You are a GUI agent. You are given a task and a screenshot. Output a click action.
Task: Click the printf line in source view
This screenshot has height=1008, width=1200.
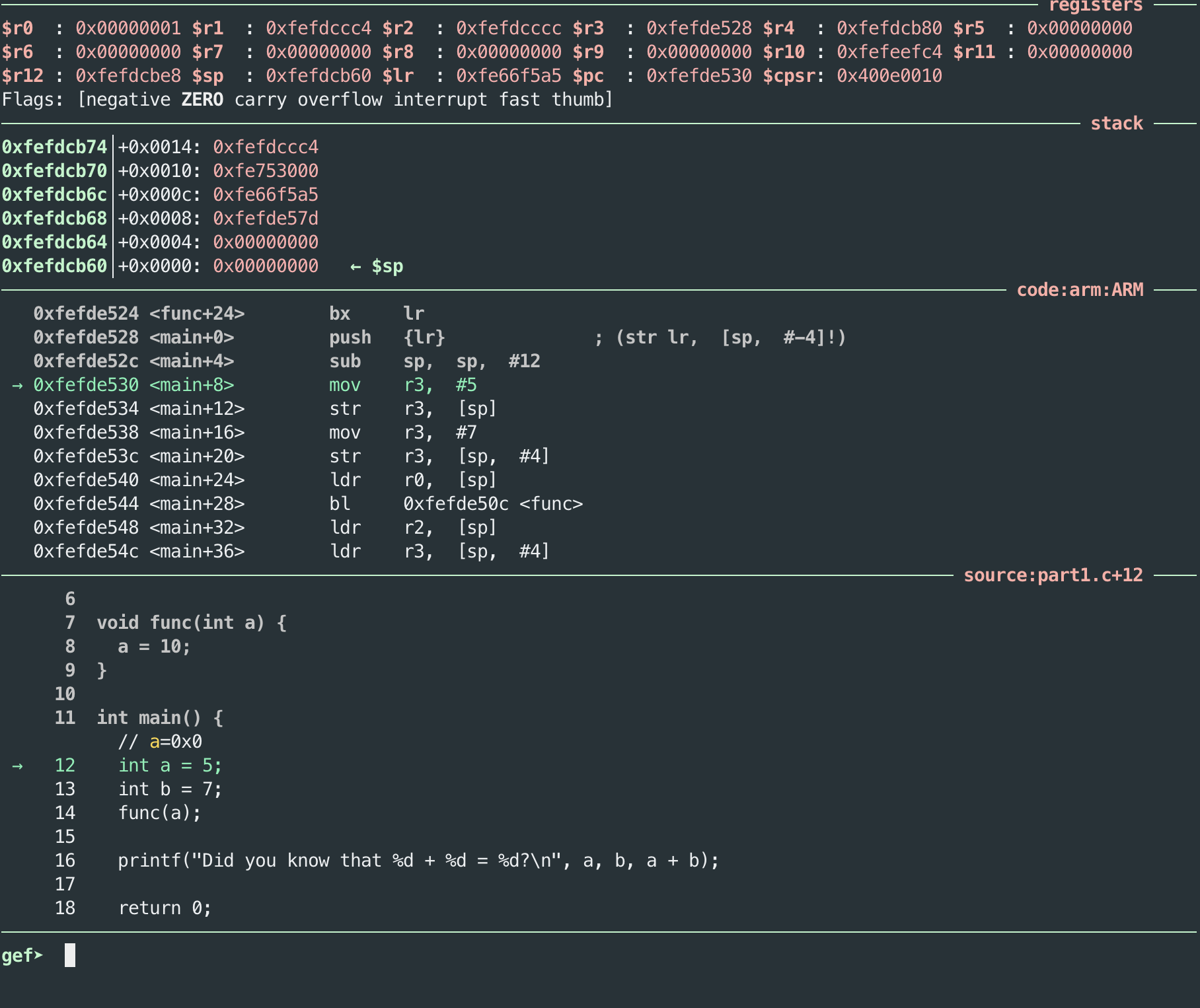418,861
